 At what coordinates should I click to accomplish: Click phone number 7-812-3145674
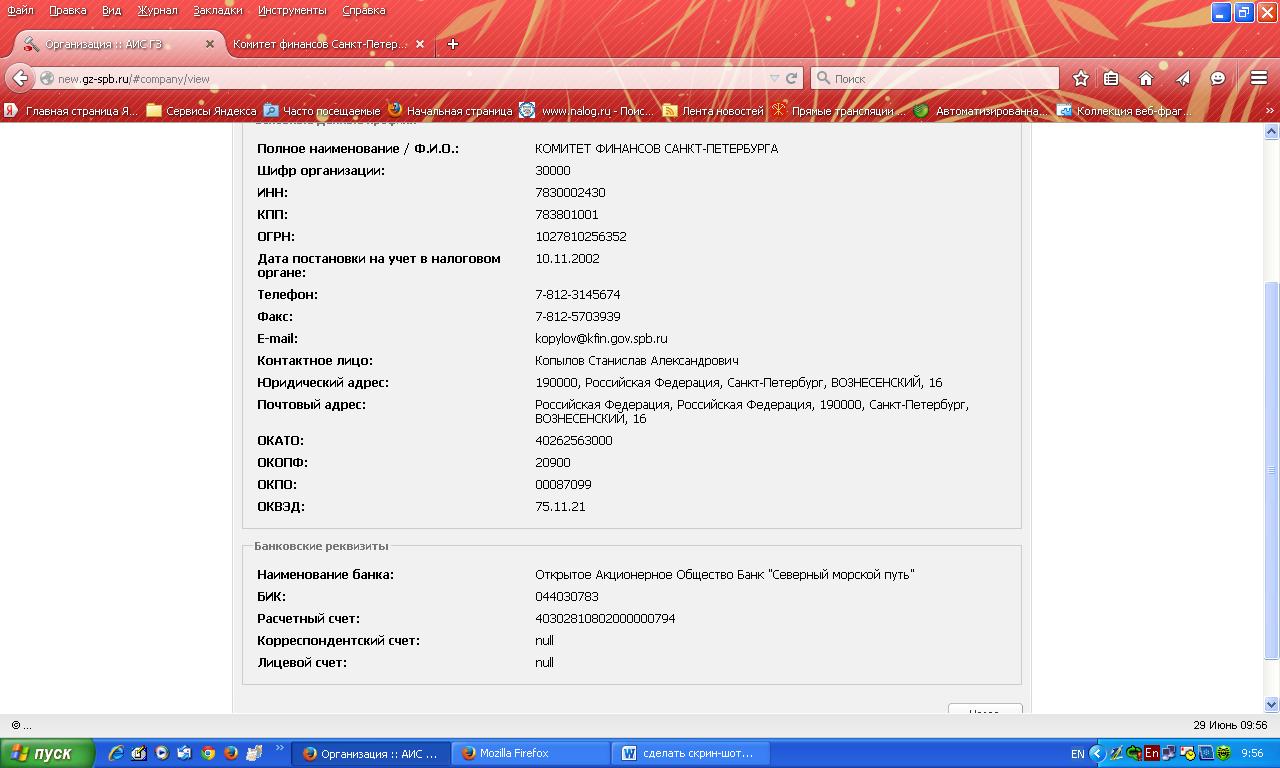pyautogui.click(x=578, y=294)
